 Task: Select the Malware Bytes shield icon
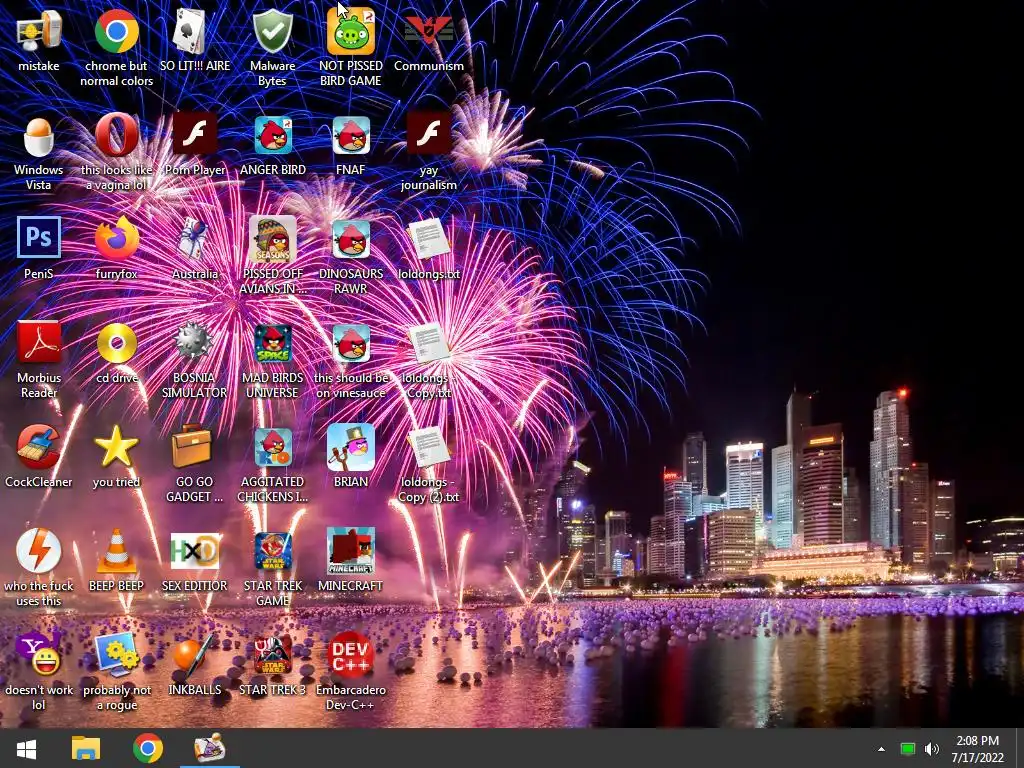(x=272, y=31)
